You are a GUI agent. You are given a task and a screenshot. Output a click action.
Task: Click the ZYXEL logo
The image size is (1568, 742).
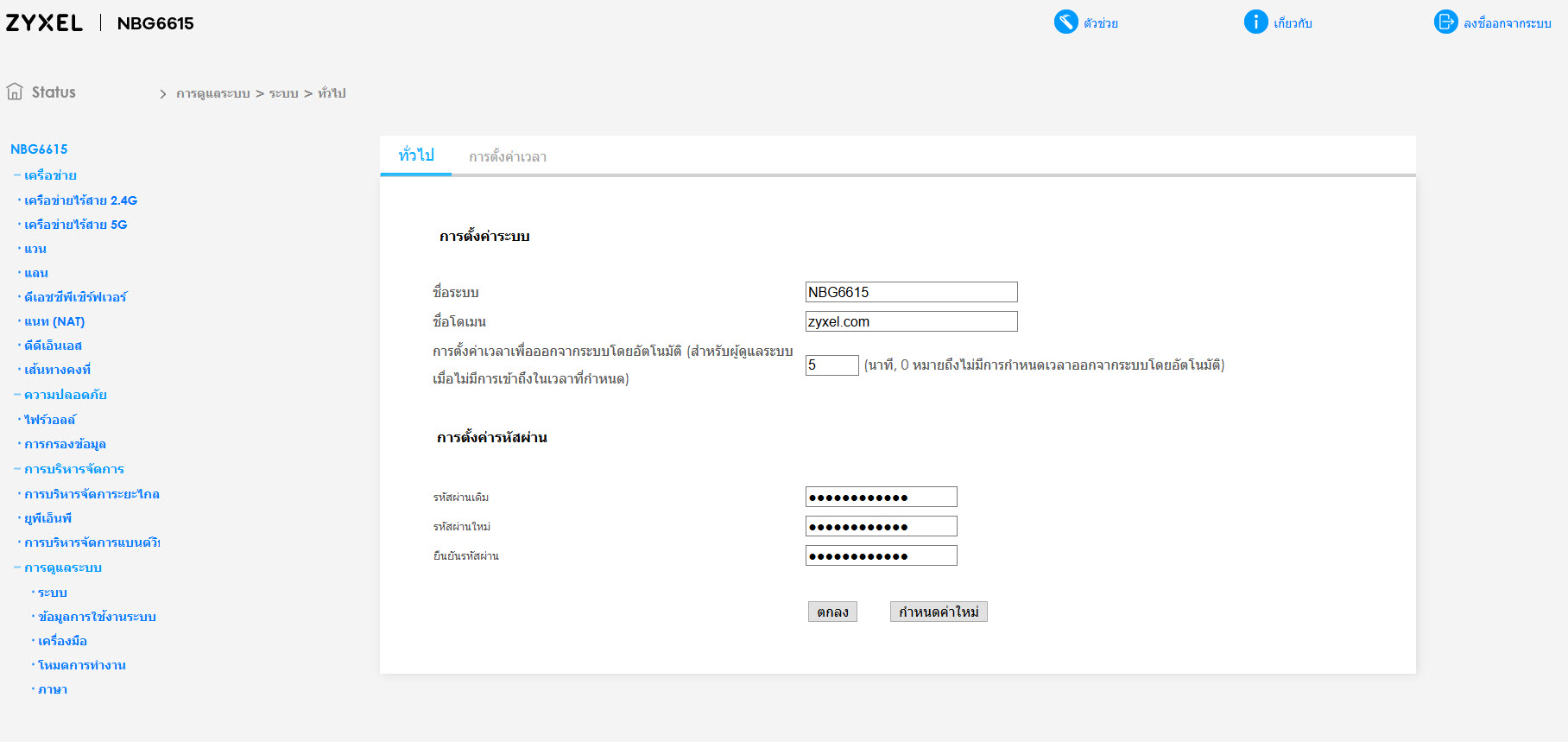click(44, 23)
